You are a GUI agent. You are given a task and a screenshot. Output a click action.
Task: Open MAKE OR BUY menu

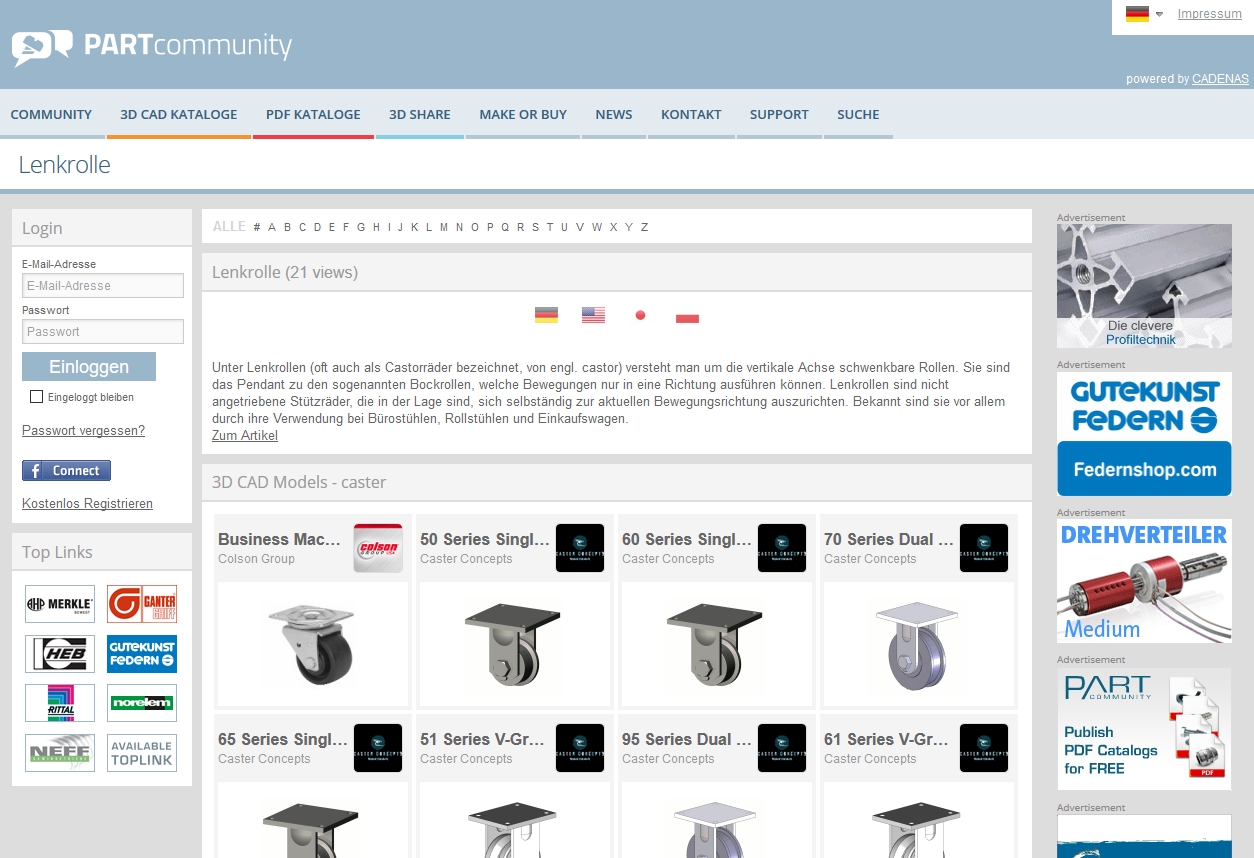(x=523, y=114)
